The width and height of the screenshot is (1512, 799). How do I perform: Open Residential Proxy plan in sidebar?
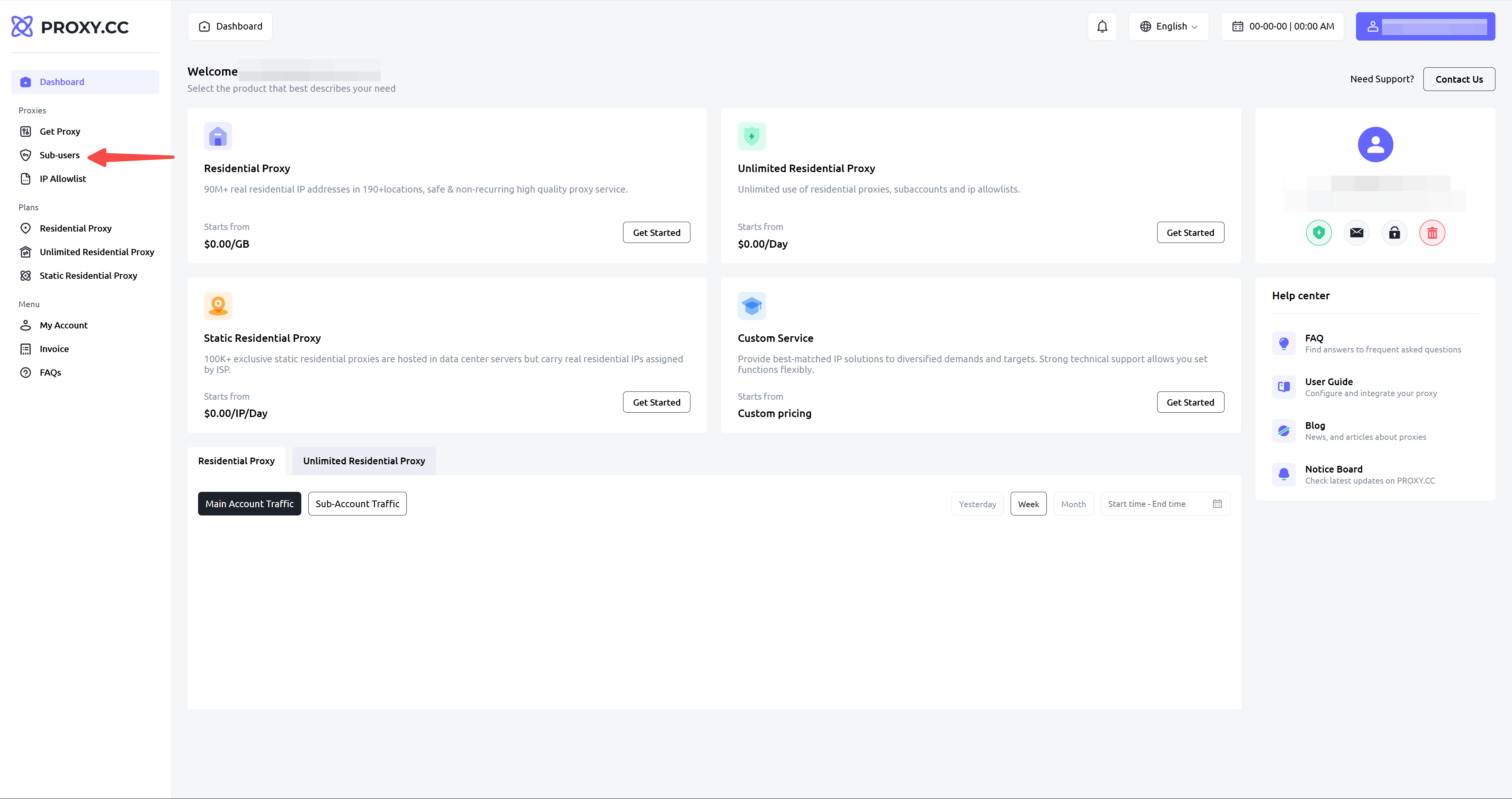(x=85, y=228)
